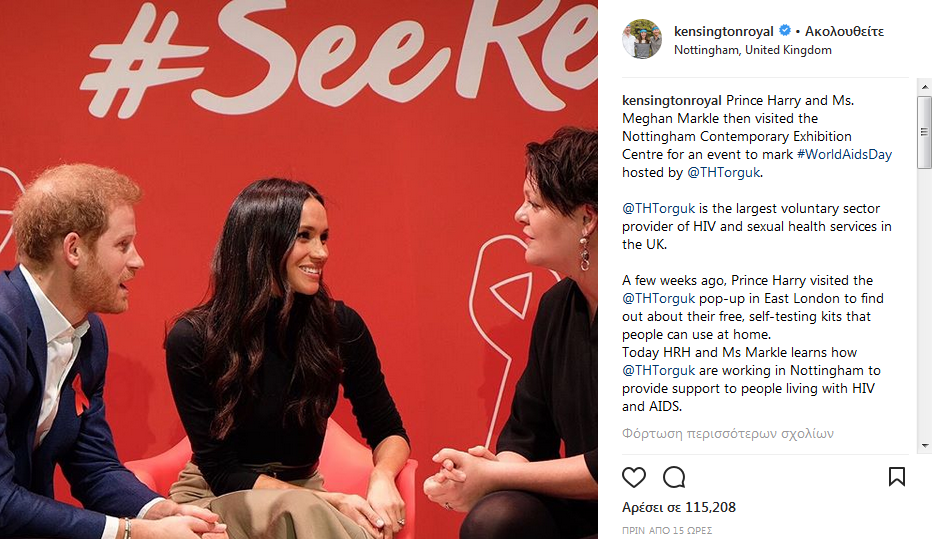Image resolution: width=932 pixels, height=539 pixels.
Task: Open kensingtonroyal profile picture
Action: coord(642,39)
